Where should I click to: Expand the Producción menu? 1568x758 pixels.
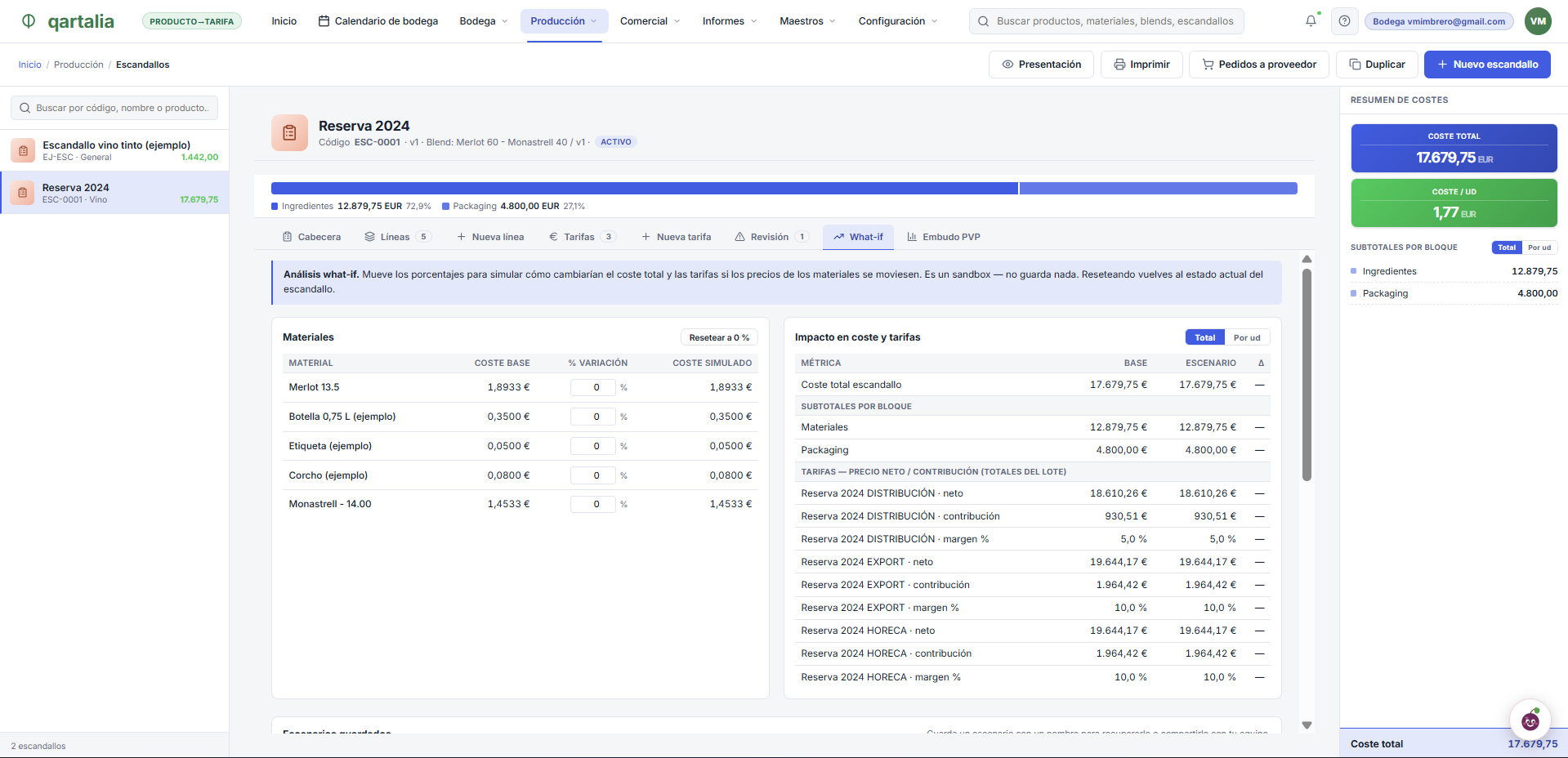point(564,21)
